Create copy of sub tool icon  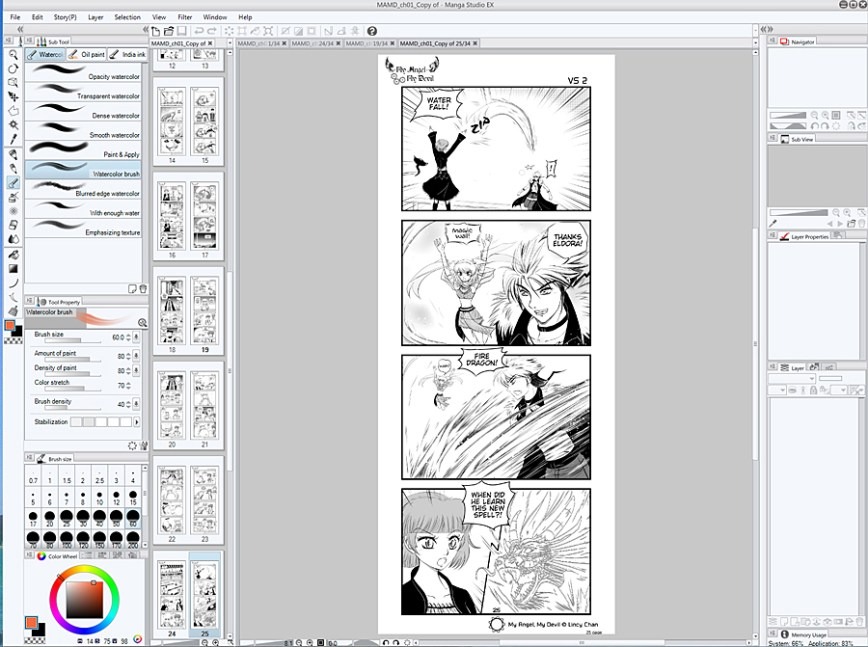132,289
